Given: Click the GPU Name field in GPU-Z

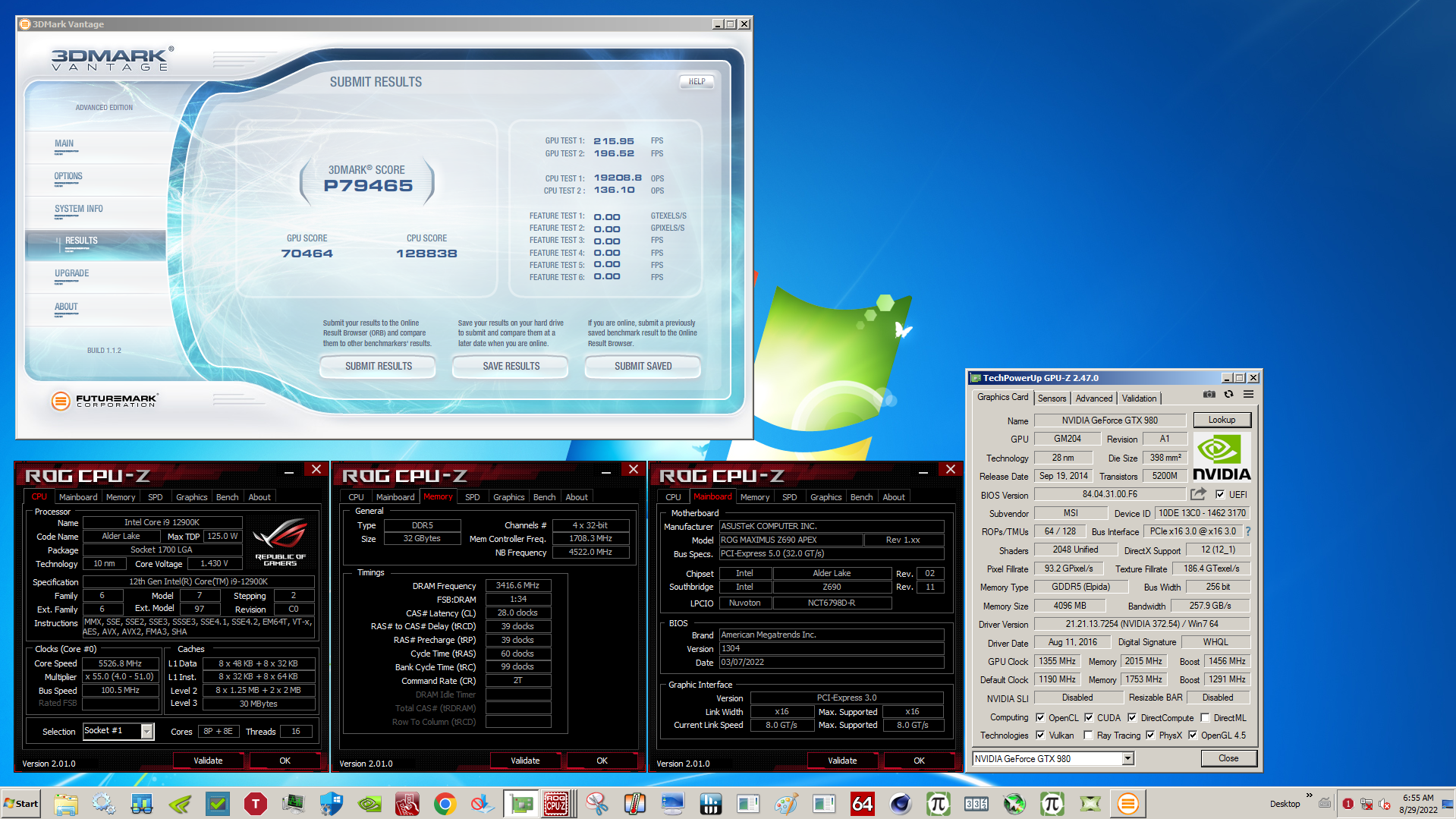Looking at the screenshot, I should coord(1109,421).
